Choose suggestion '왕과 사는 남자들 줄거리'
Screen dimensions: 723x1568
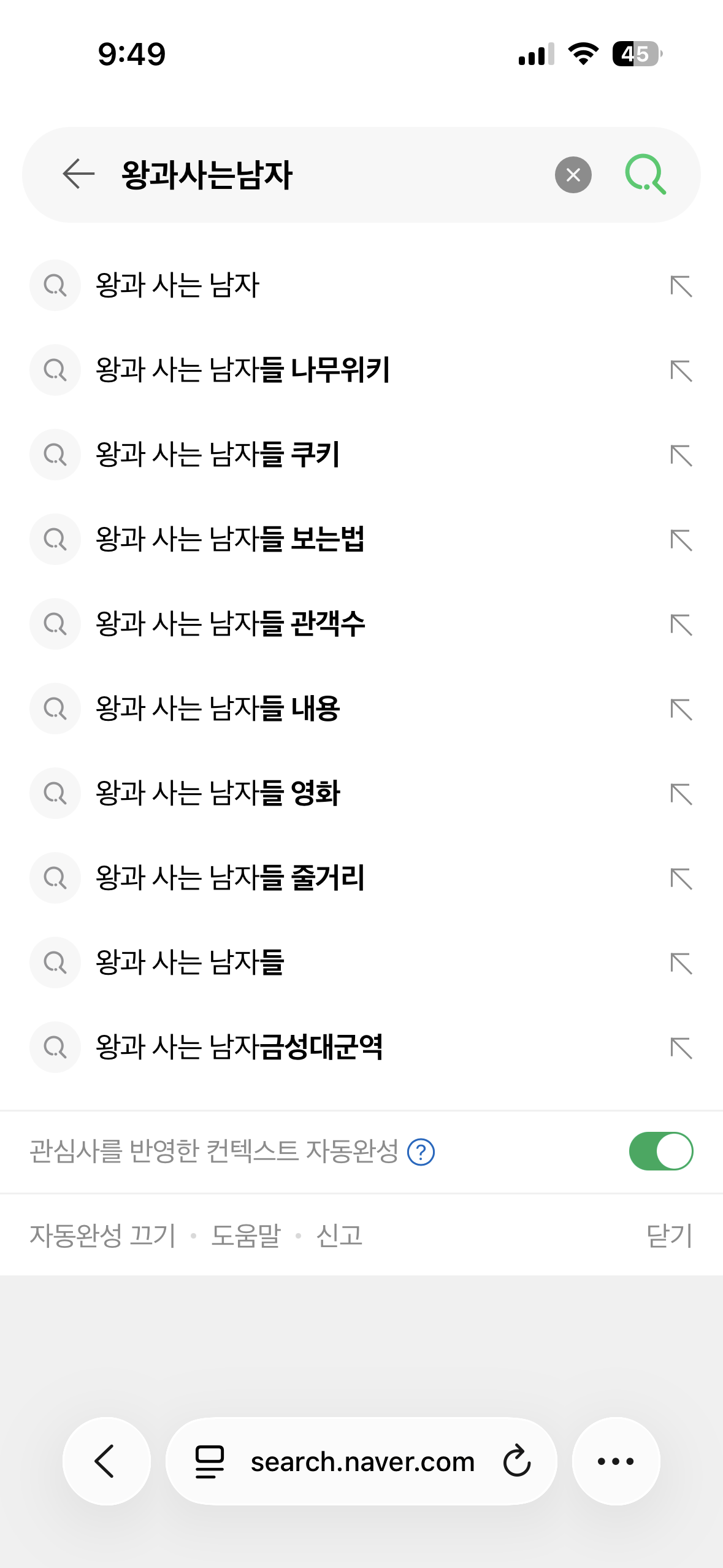pos(230,878)
